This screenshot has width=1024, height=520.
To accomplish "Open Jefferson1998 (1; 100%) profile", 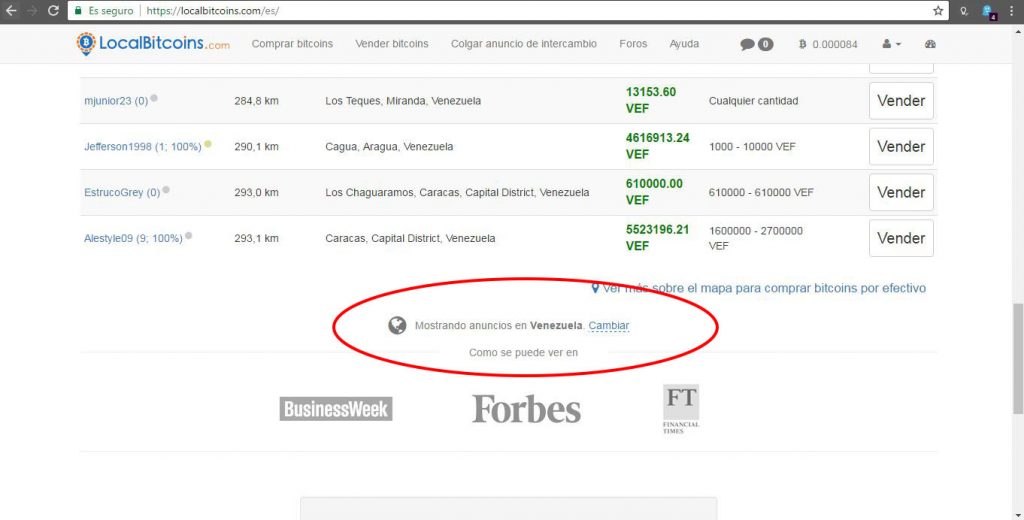I will click(x=142, y=147).
